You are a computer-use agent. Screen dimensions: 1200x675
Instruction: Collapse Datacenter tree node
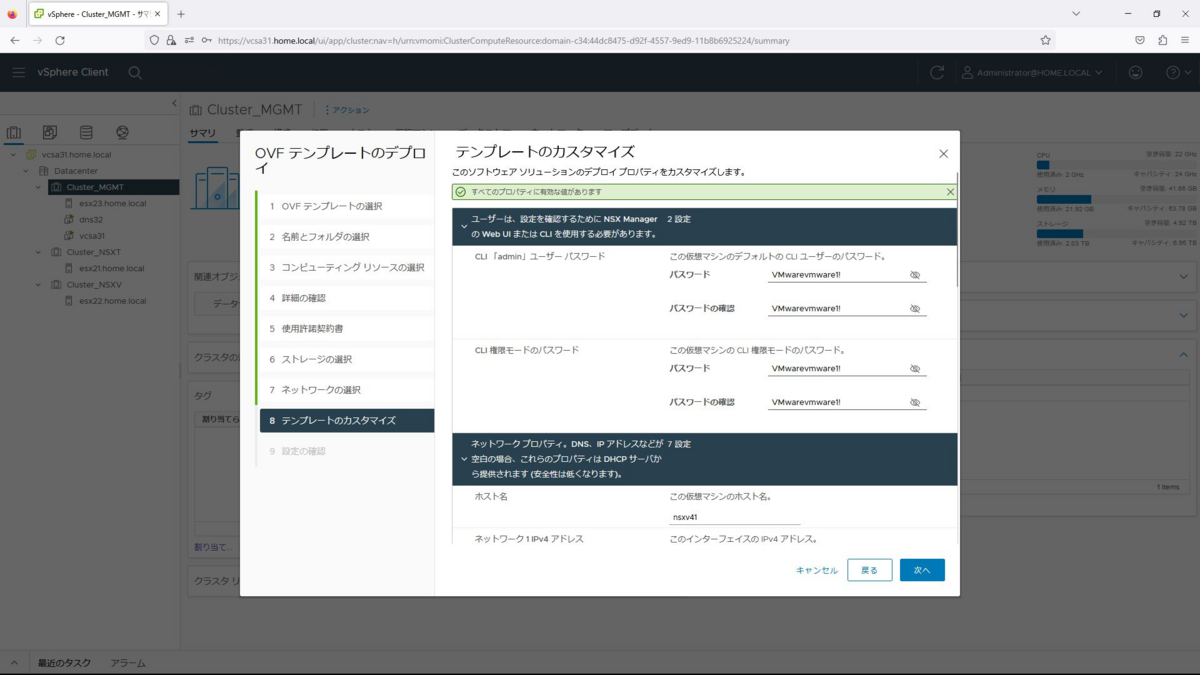tap(26, 171)
